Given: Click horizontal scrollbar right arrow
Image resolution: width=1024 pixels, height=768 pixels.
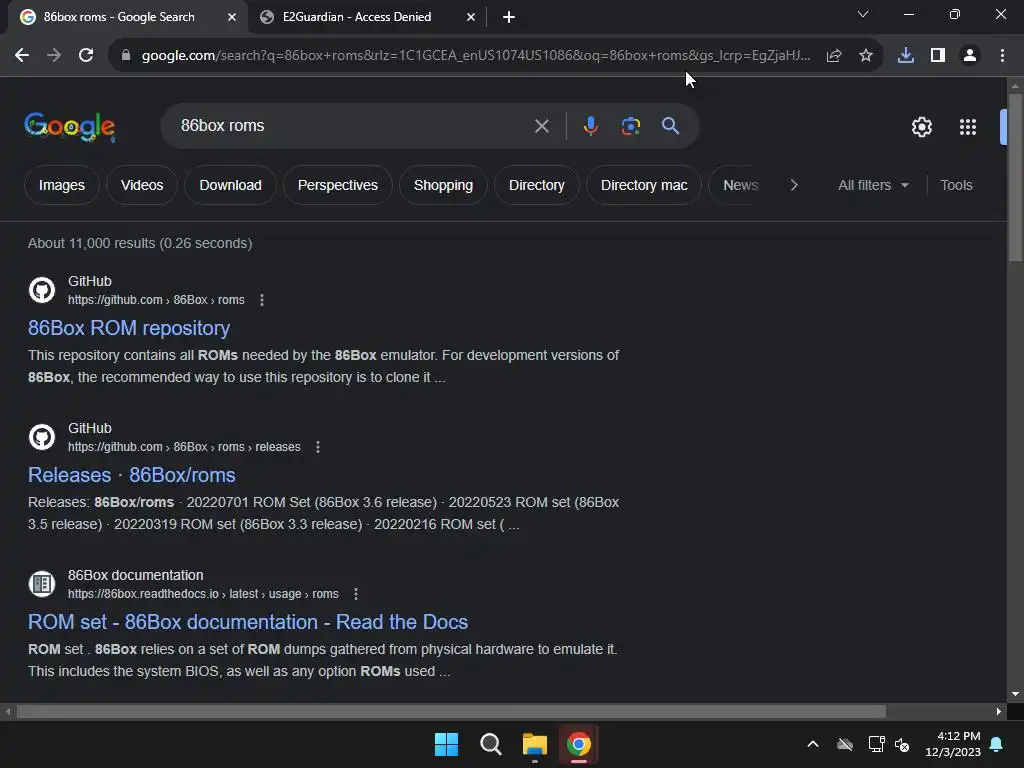Looking at the screenshot, I should [999, 711].
